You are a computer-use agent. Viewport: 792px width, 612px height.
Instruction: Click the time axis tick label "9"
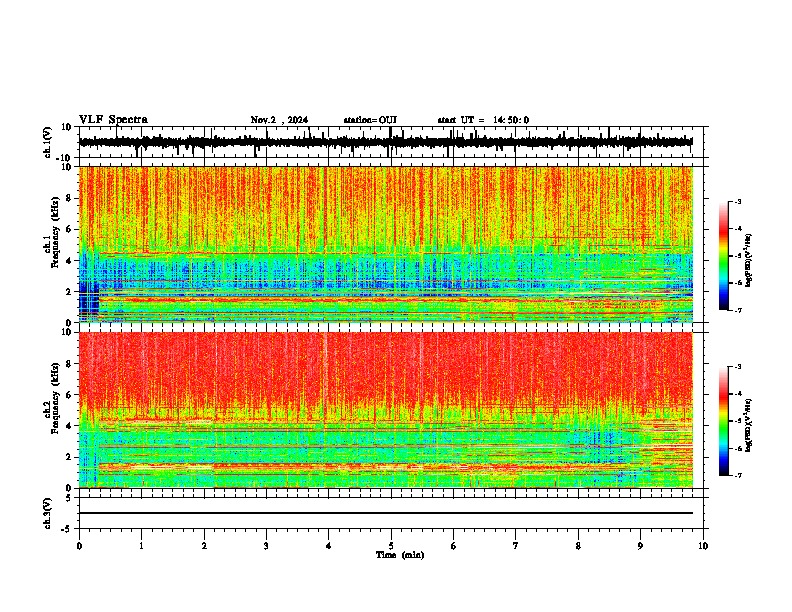click(640, 546)
